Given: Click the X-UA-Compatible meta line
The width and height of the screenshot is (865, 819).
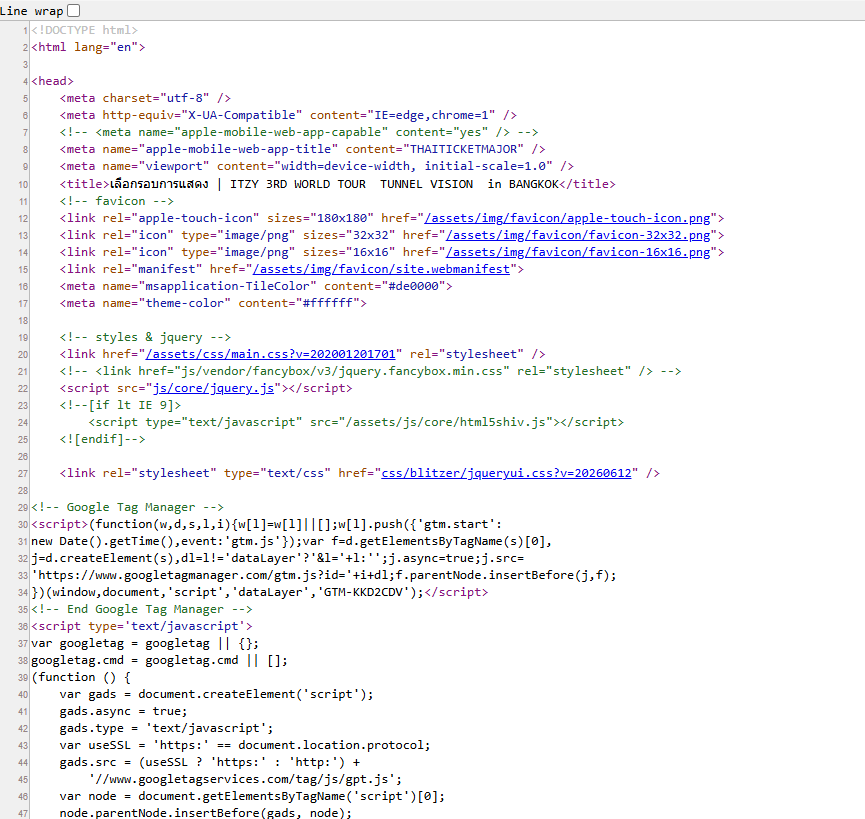Looking at the screenshot, I should point(288,115).
